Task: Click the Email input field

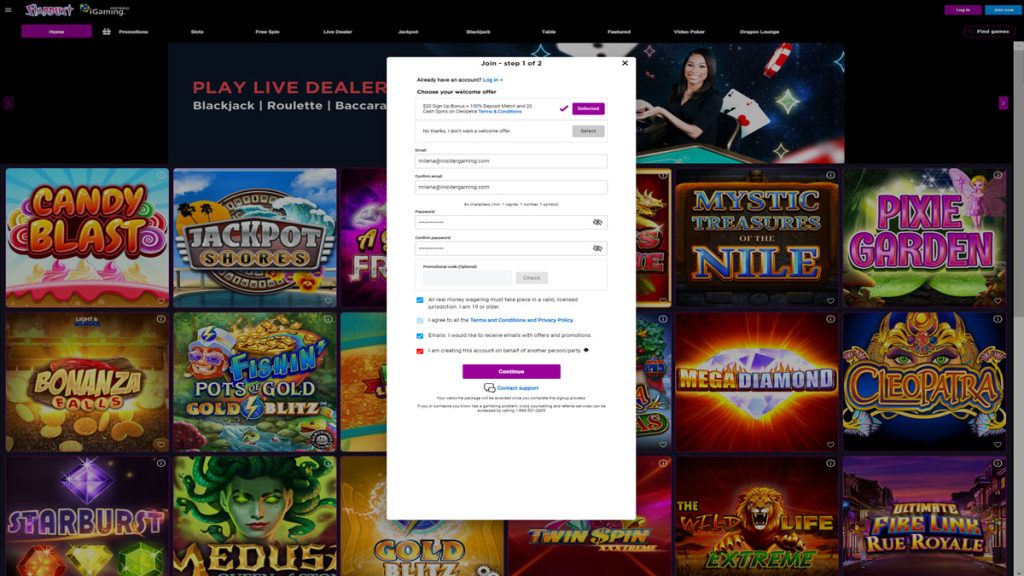Action: [x=511, y=161]
